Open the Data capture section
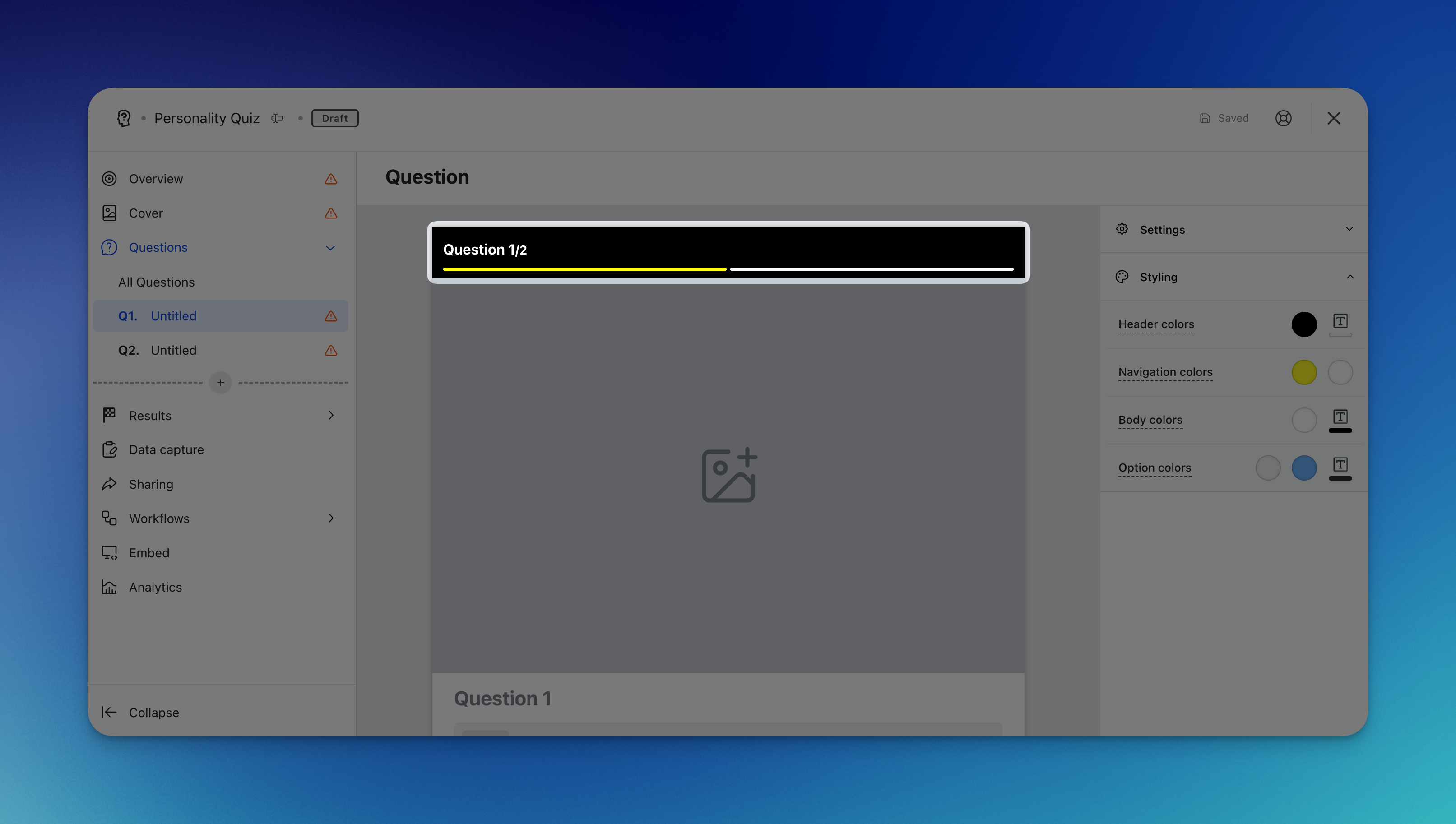 [166, 450]
